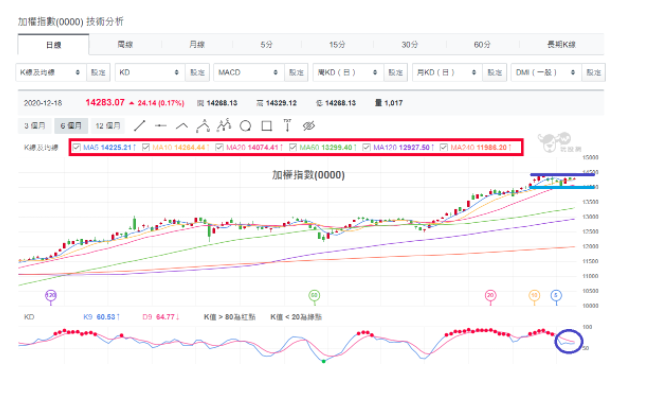Select the 3 個月 range button
This screenshot has width=645, height=399.
pos(35,126)
